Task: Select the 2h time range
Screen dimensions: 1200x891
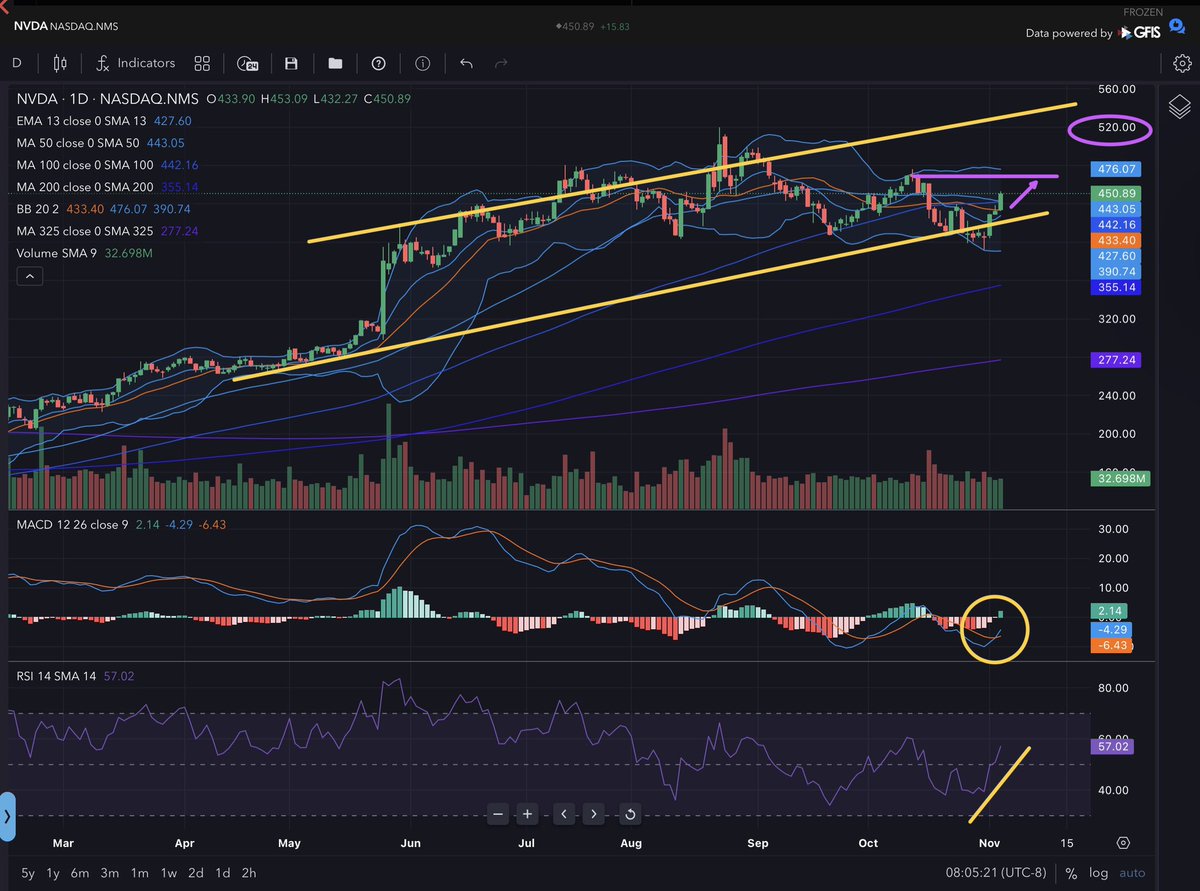Action: (249, 872)
